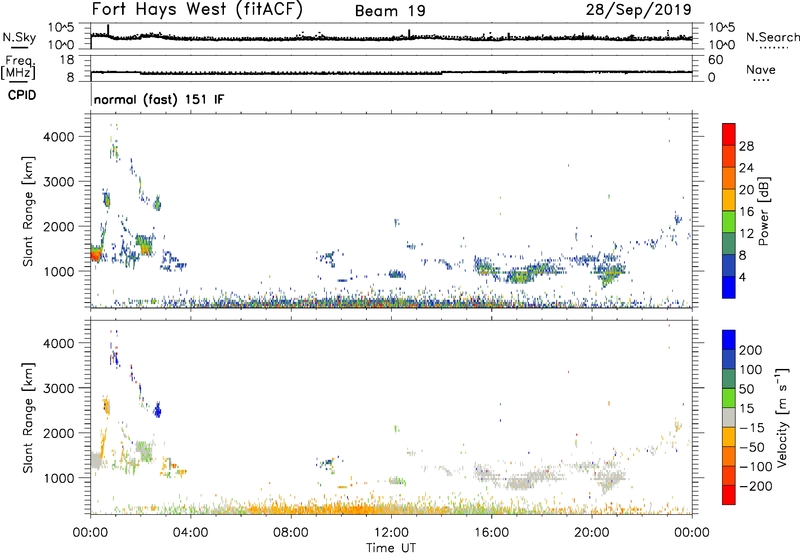The image size is (800, 554).
Task: Click the "60" tick on the Nave axis
Action: [x=715, y=60]
